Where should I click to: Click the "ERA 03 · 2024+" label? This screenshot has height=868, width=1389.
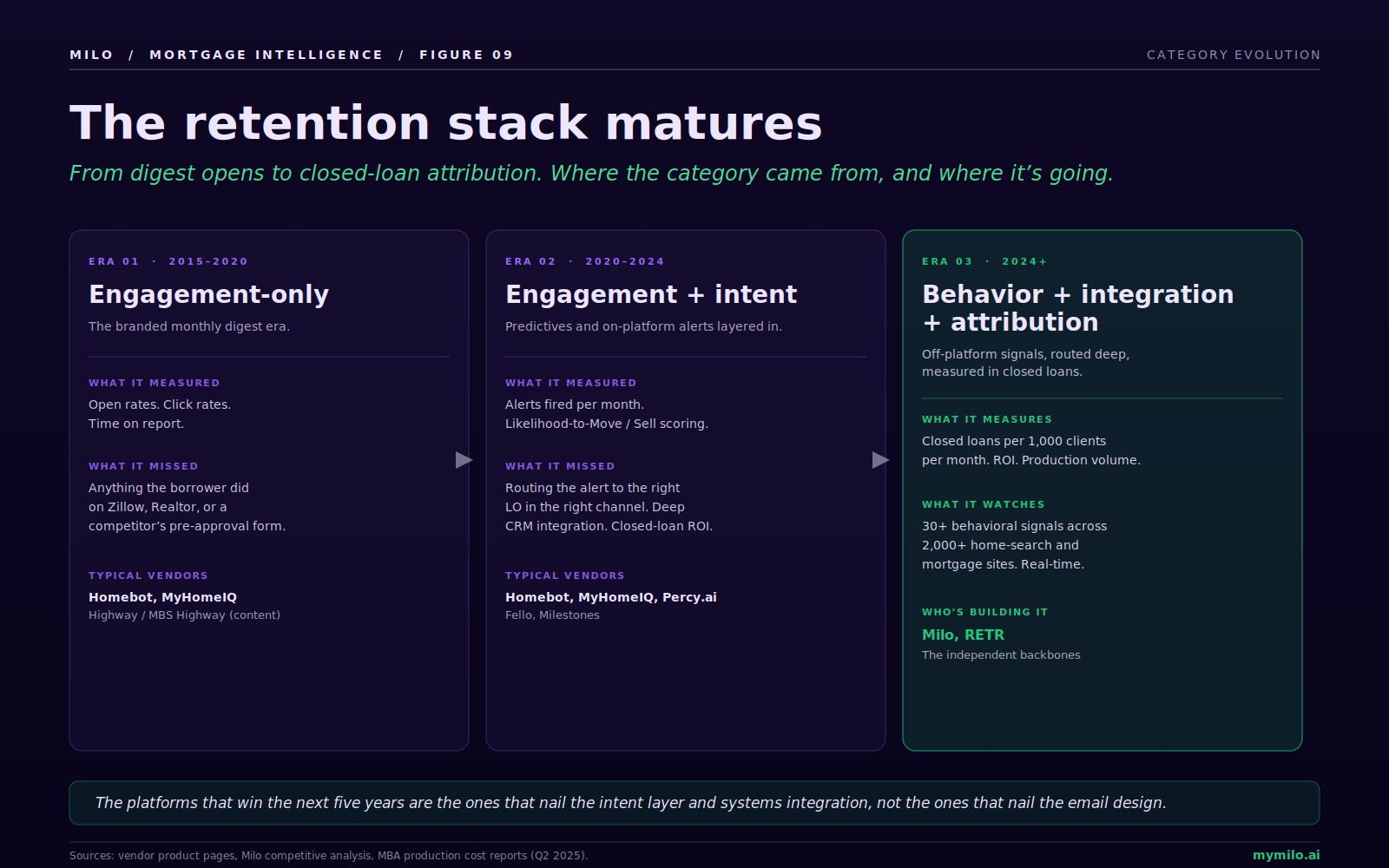coord(984,261)
